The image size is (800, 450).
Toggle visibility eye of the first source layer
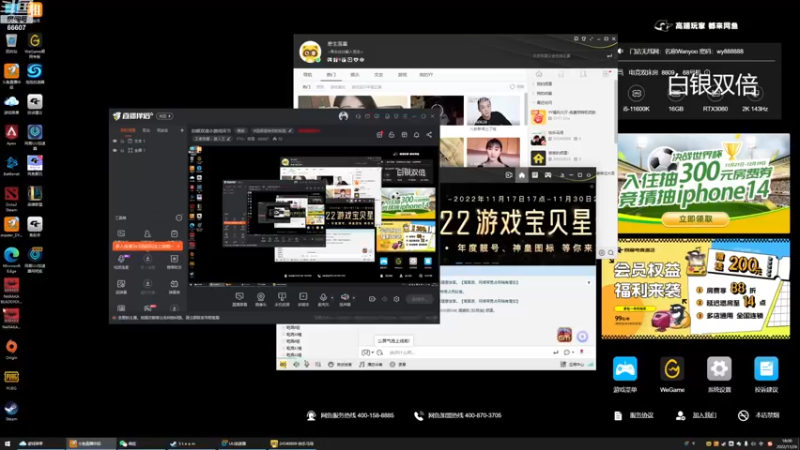coord(115,141)
